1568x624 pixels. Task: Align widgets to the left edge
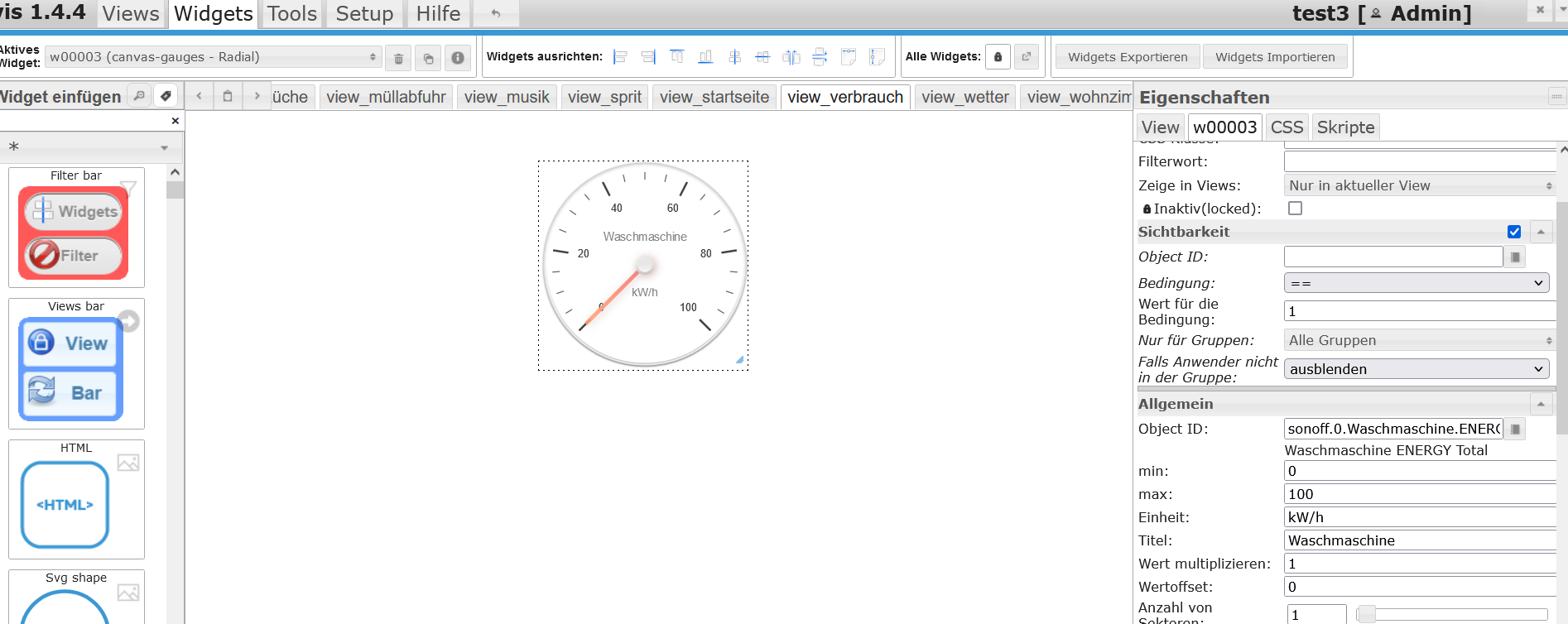(x=620, y=57)
